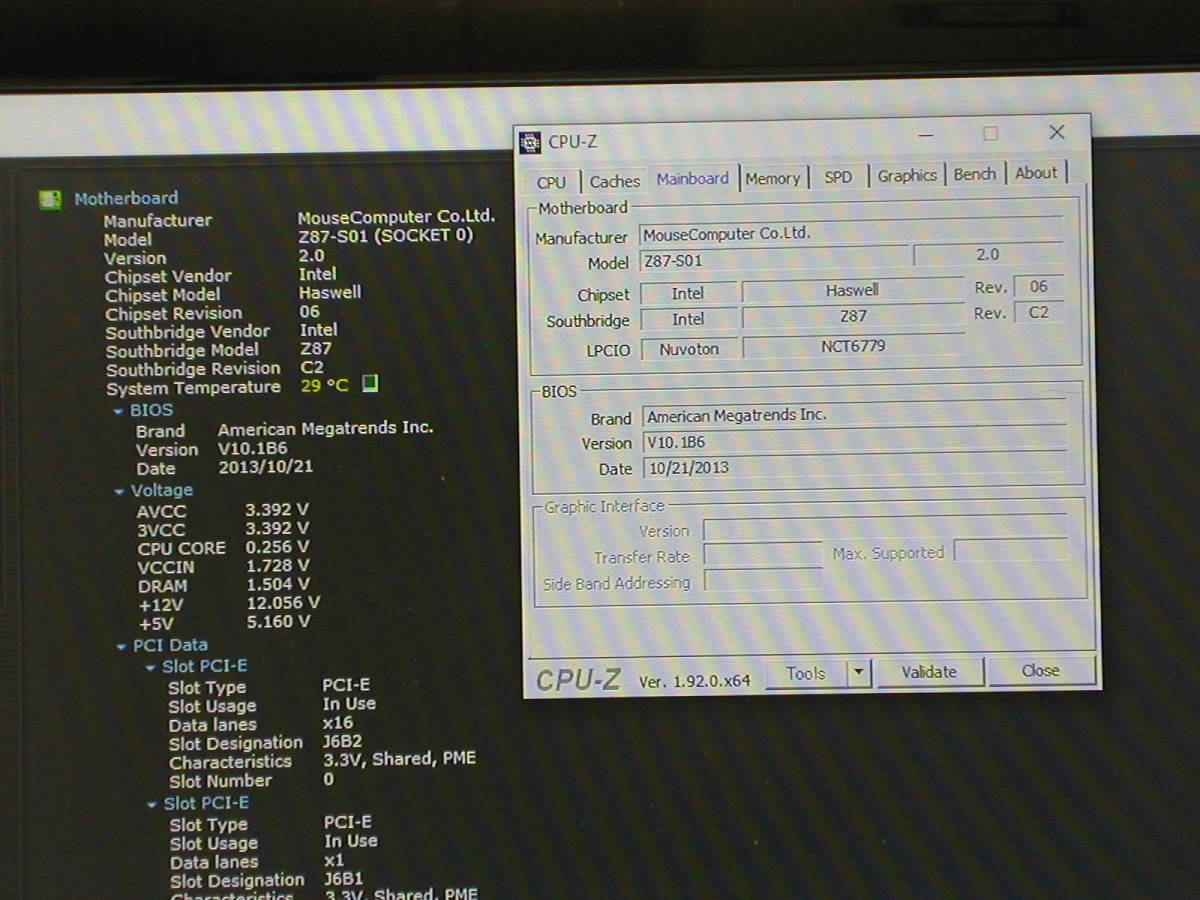
Task: Click the Data lanes value x1
Action: tap(334, 860)
